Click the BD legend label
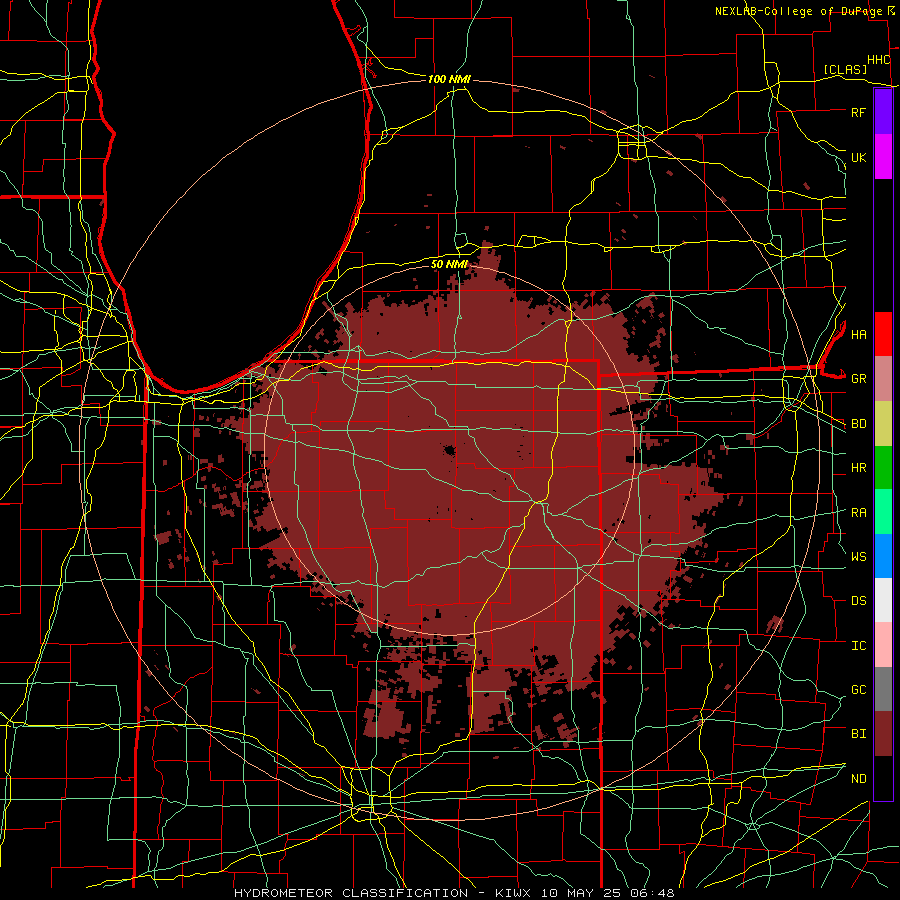900x900 pixels. 858,424
